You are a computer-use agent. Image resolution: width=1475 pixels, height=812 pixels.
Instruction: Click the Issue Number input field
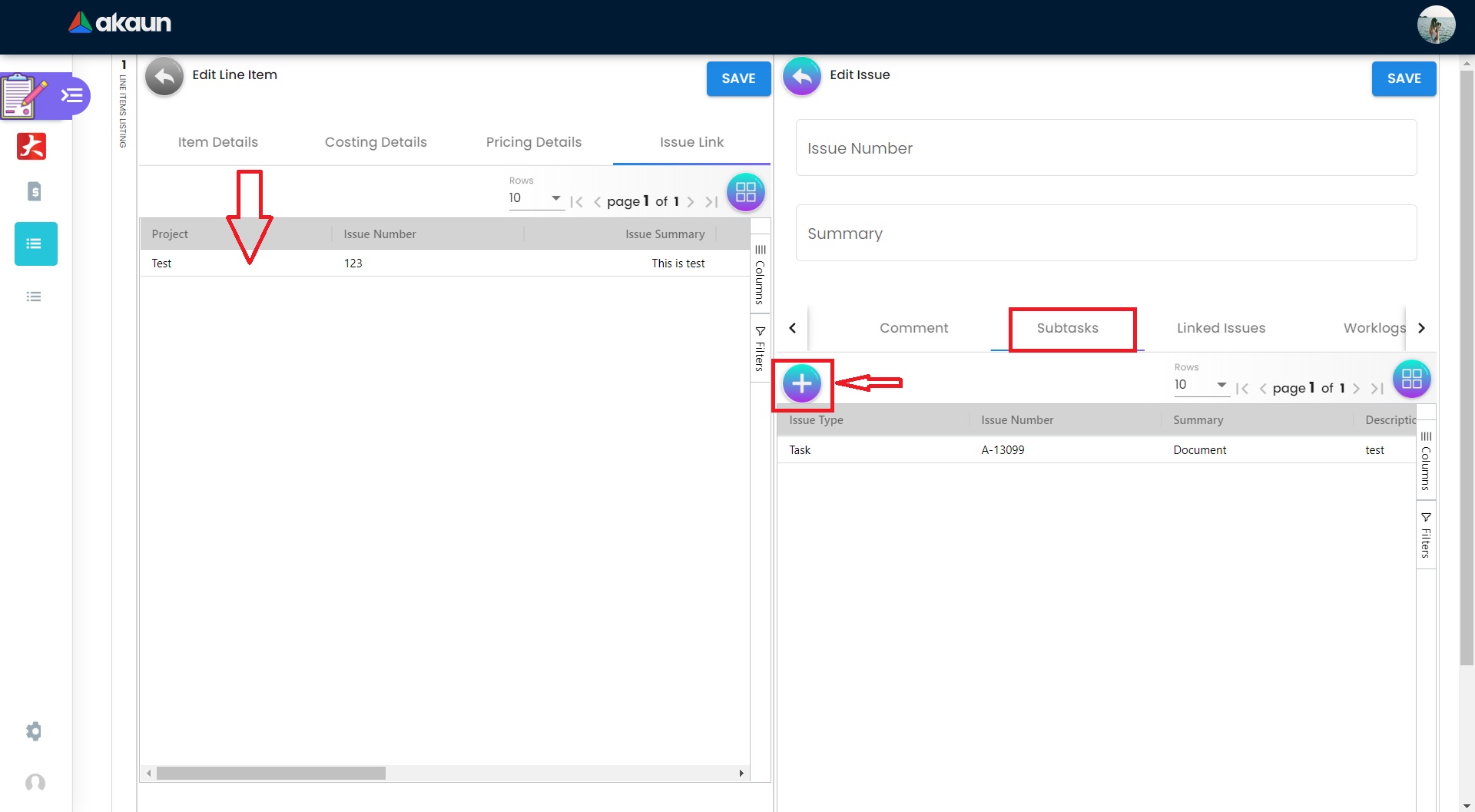tap(1106, 148)
